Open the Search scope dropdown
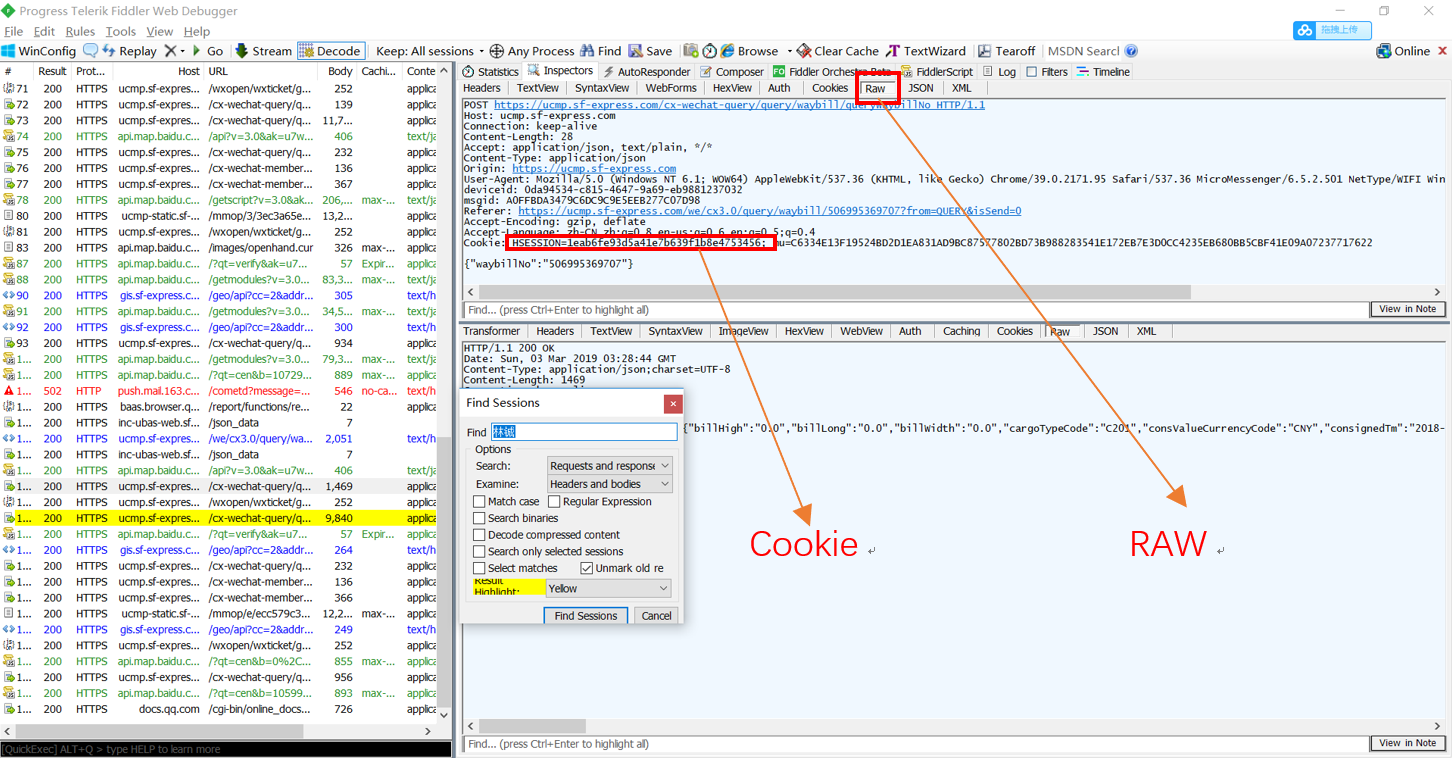The width and height of the screenshot is (1452, 758). [x=609, y=466]
